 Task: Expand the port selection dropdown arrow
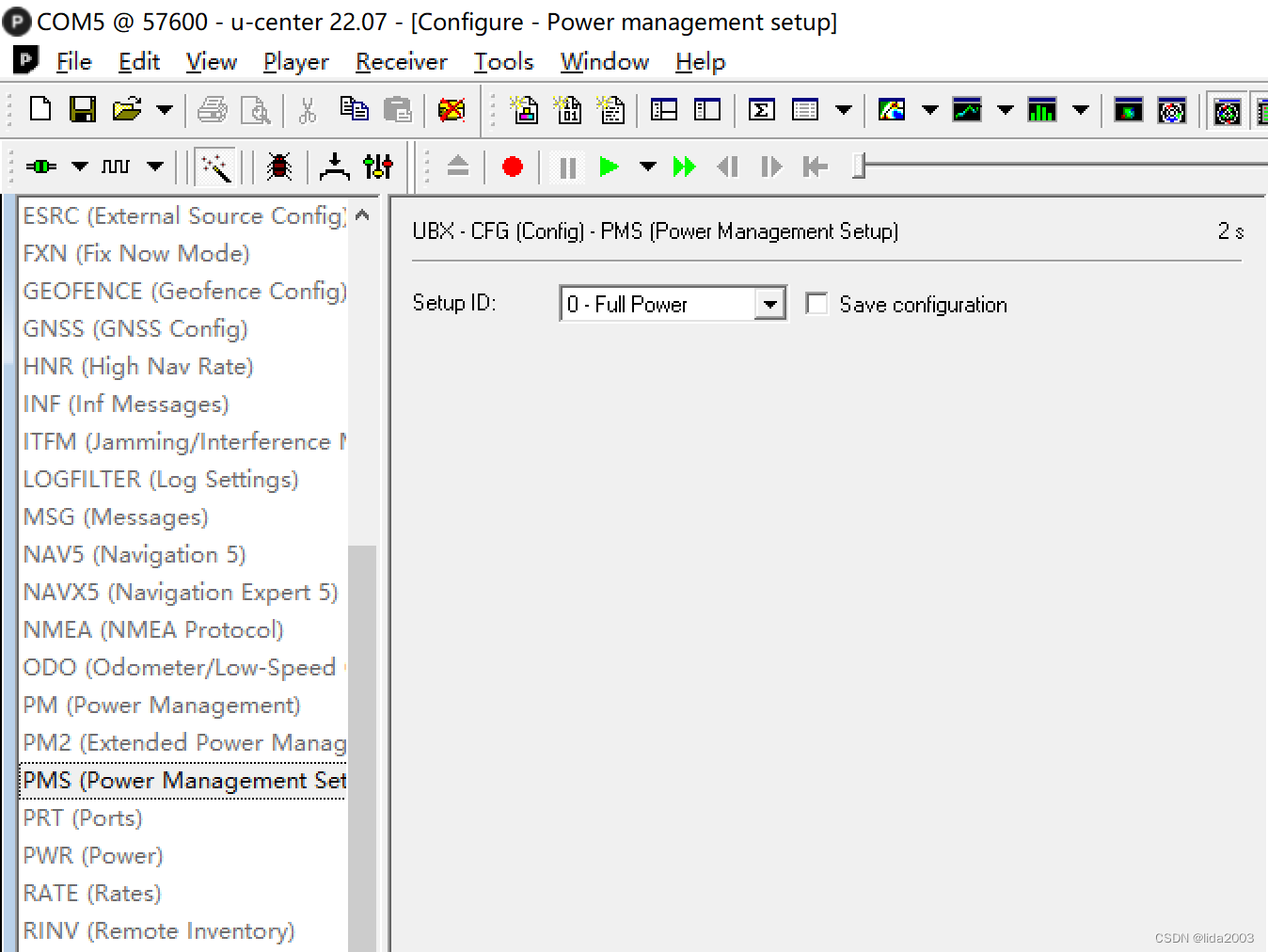80,167
